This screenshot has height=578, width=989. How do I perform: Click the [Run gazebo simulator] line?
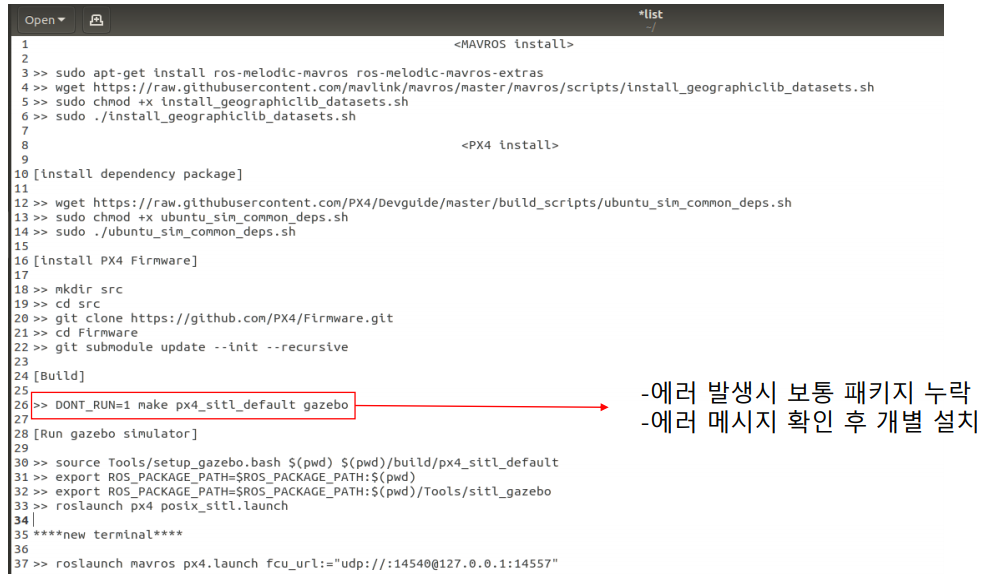point(115,434)
